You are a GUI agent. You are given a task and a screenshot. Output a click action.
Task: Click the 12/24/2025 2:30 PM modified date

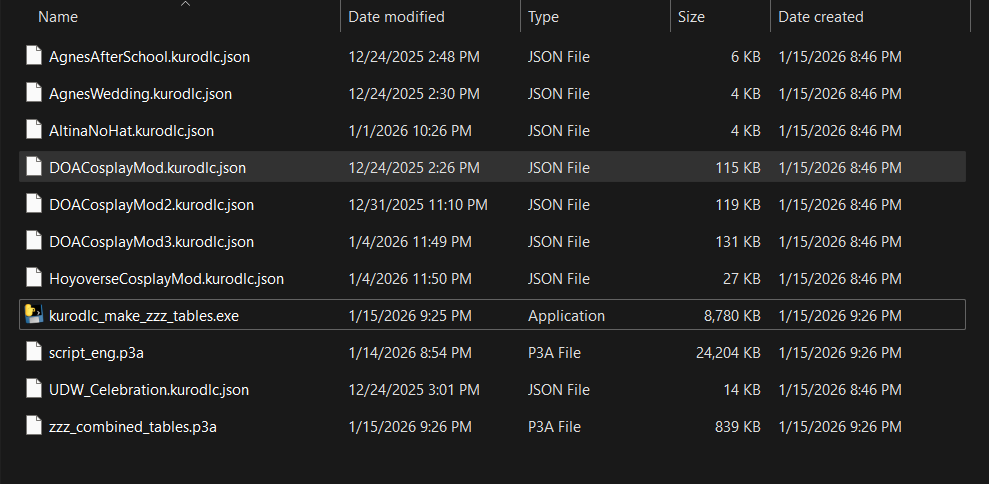[x=414, y=94]
